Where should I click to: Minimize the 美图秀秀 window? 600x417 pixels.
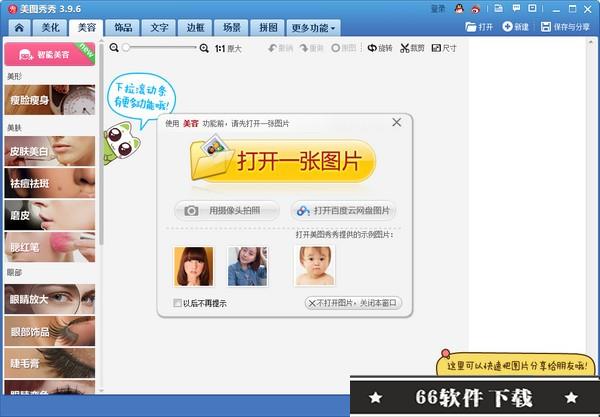[x=556, y=9]
